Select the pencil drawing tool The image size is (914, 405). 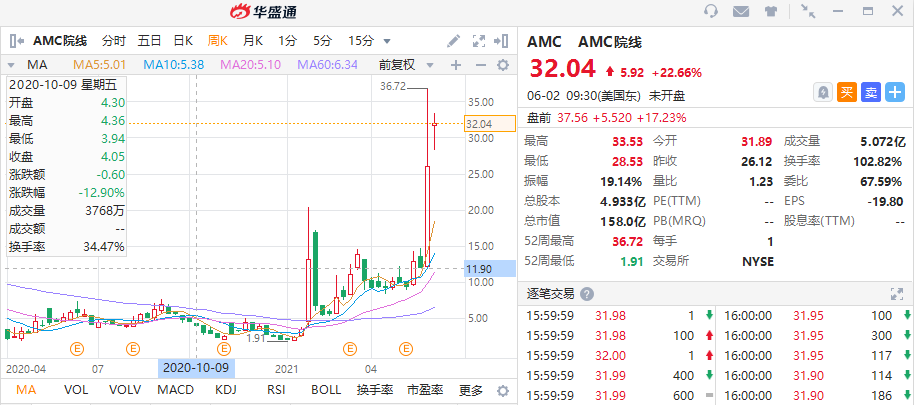click(x=453, y=41)
